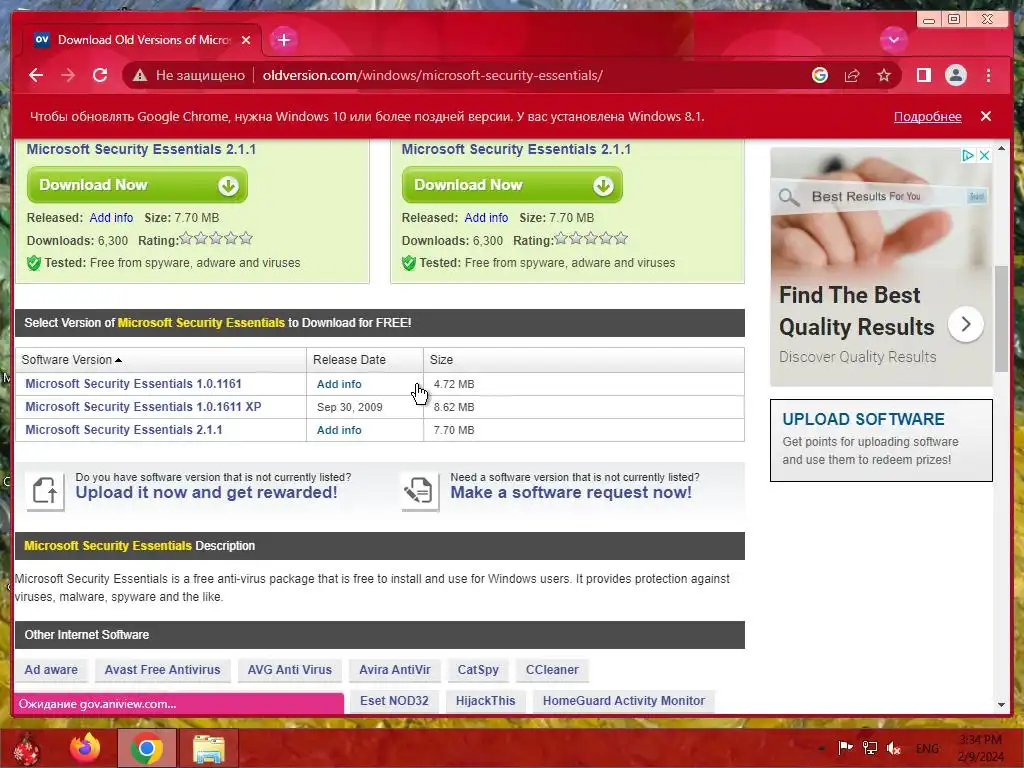Rate using stars in the right card
The width and height of the screenshot is (1024, 768).
coord(590,238)
